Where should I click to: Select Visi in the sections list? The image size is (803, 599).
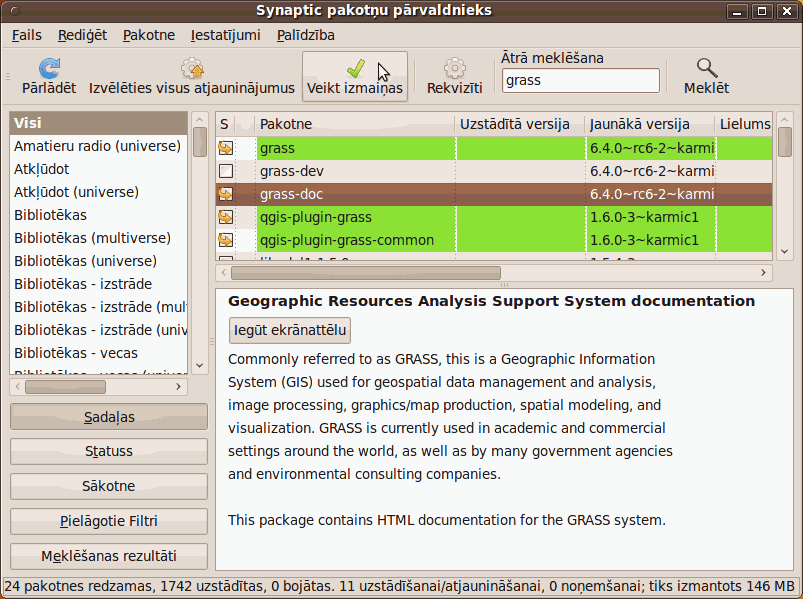click(x=98, y=123)
